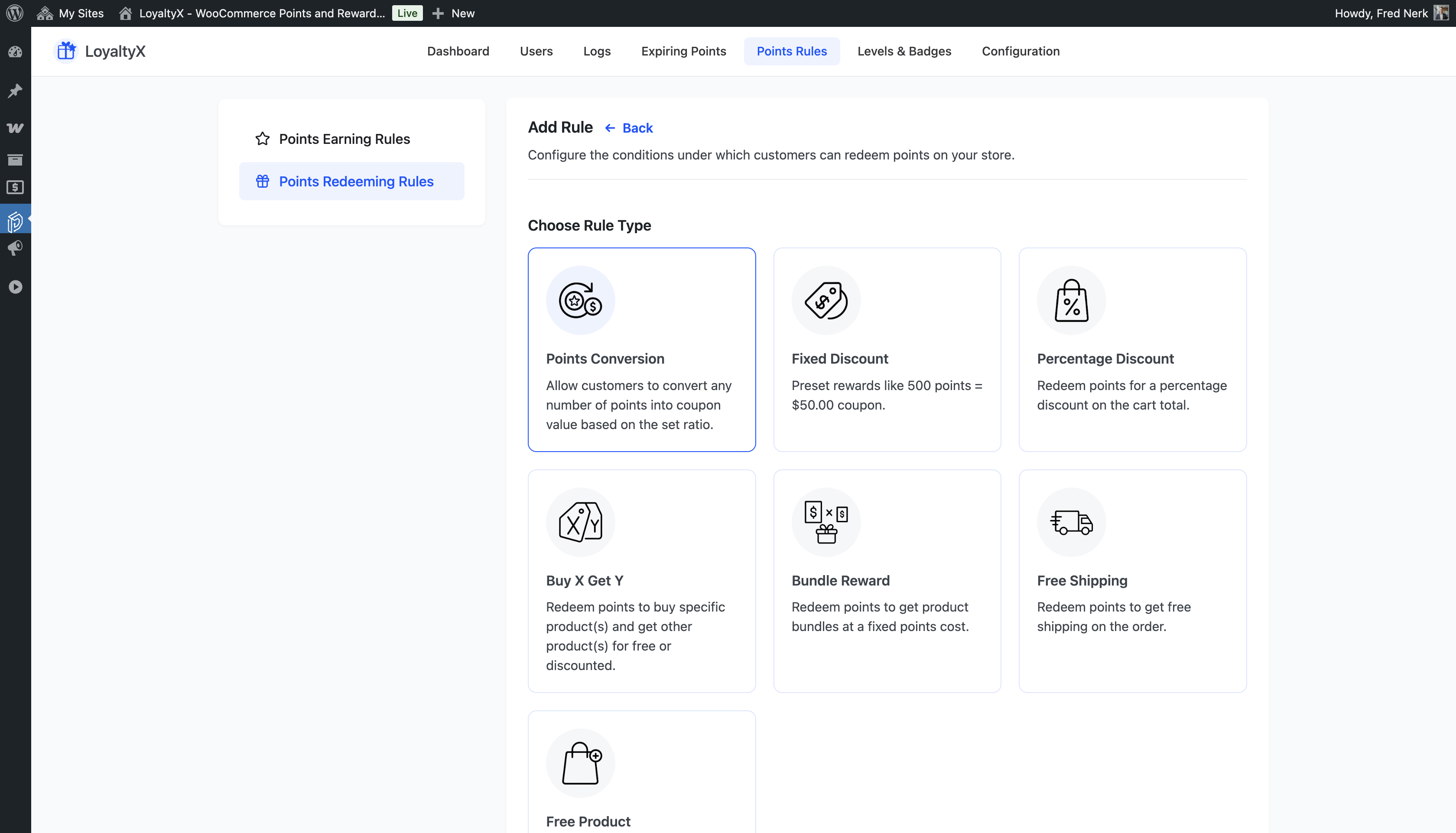This screenshot has height=833, width=1456.
Task: Click the LoyaltyX gift logo in the header
Action: click(x=66, y=51)
